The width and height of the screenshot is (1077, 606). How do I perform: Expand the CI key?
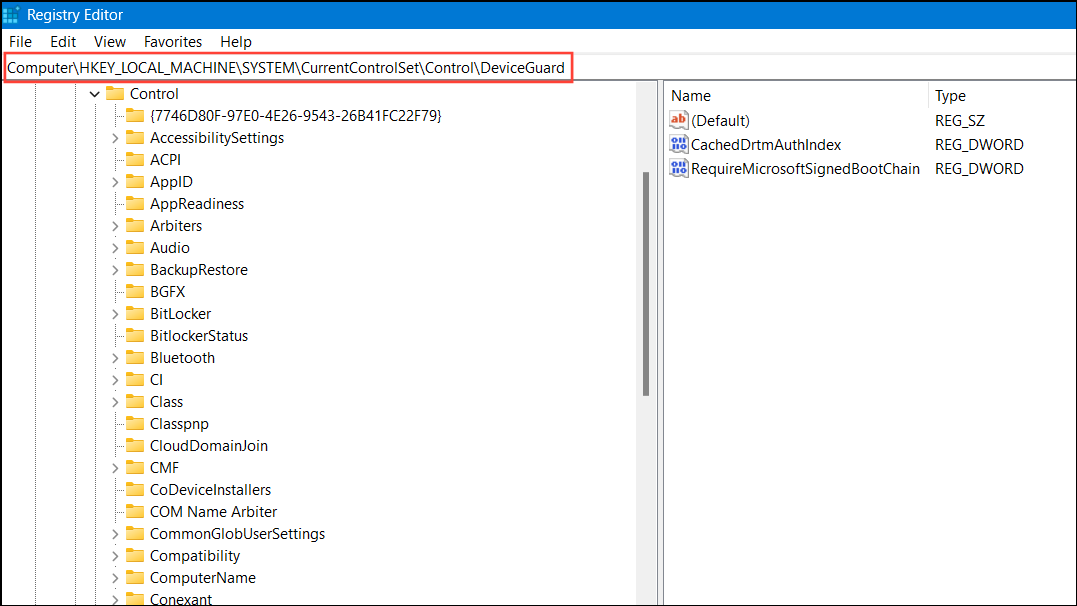click(x=115, y=380)
